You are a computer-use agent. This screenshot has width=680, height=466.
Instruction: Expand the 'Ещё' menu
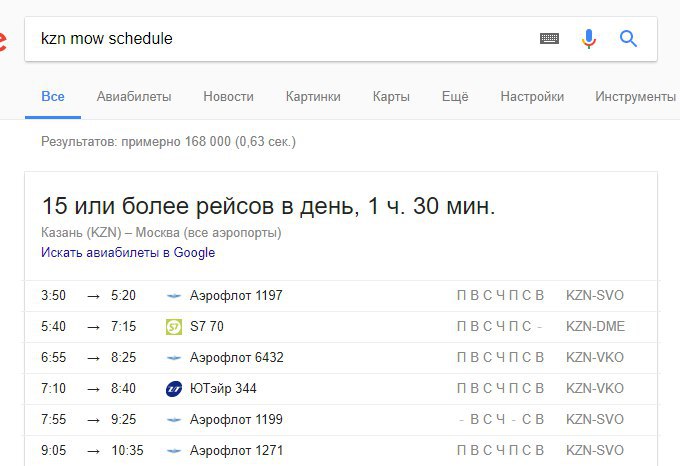455,96
